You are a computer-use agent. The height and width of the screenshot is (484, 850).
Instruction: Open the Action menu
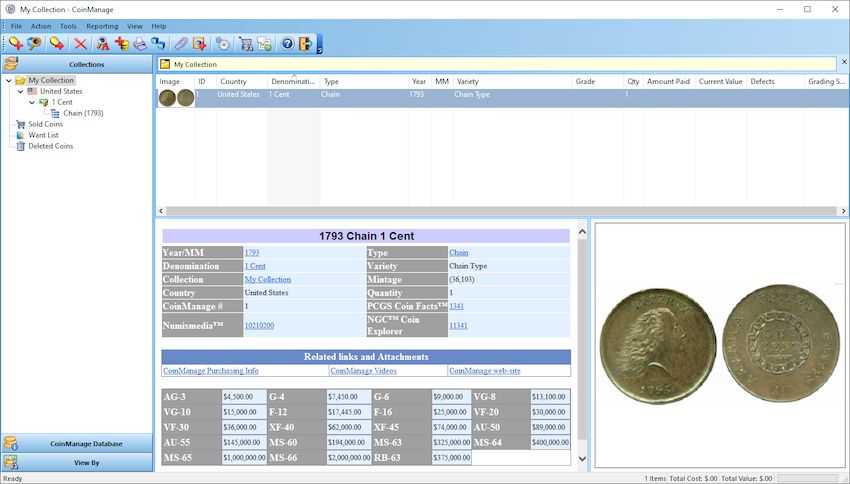click(x=41, y=26)
